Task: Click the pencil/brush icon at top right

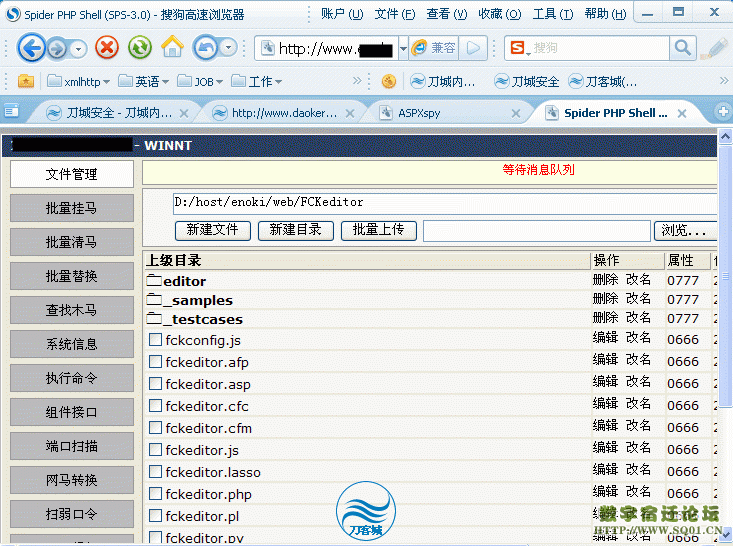Action: 715,49
